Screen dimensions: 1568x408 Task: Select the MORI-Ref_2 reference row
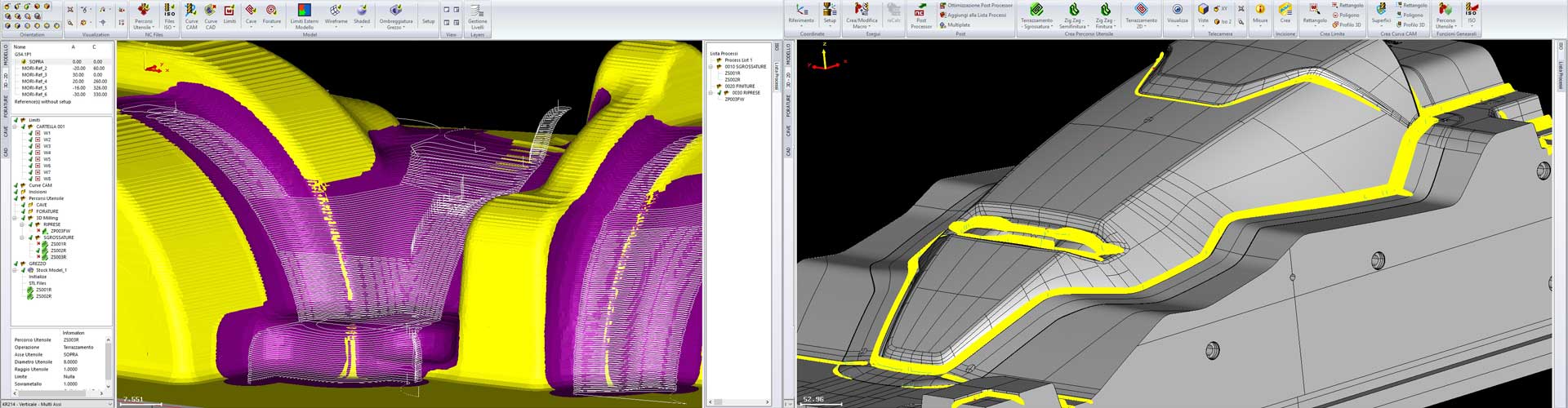click(x=61, y=68)
